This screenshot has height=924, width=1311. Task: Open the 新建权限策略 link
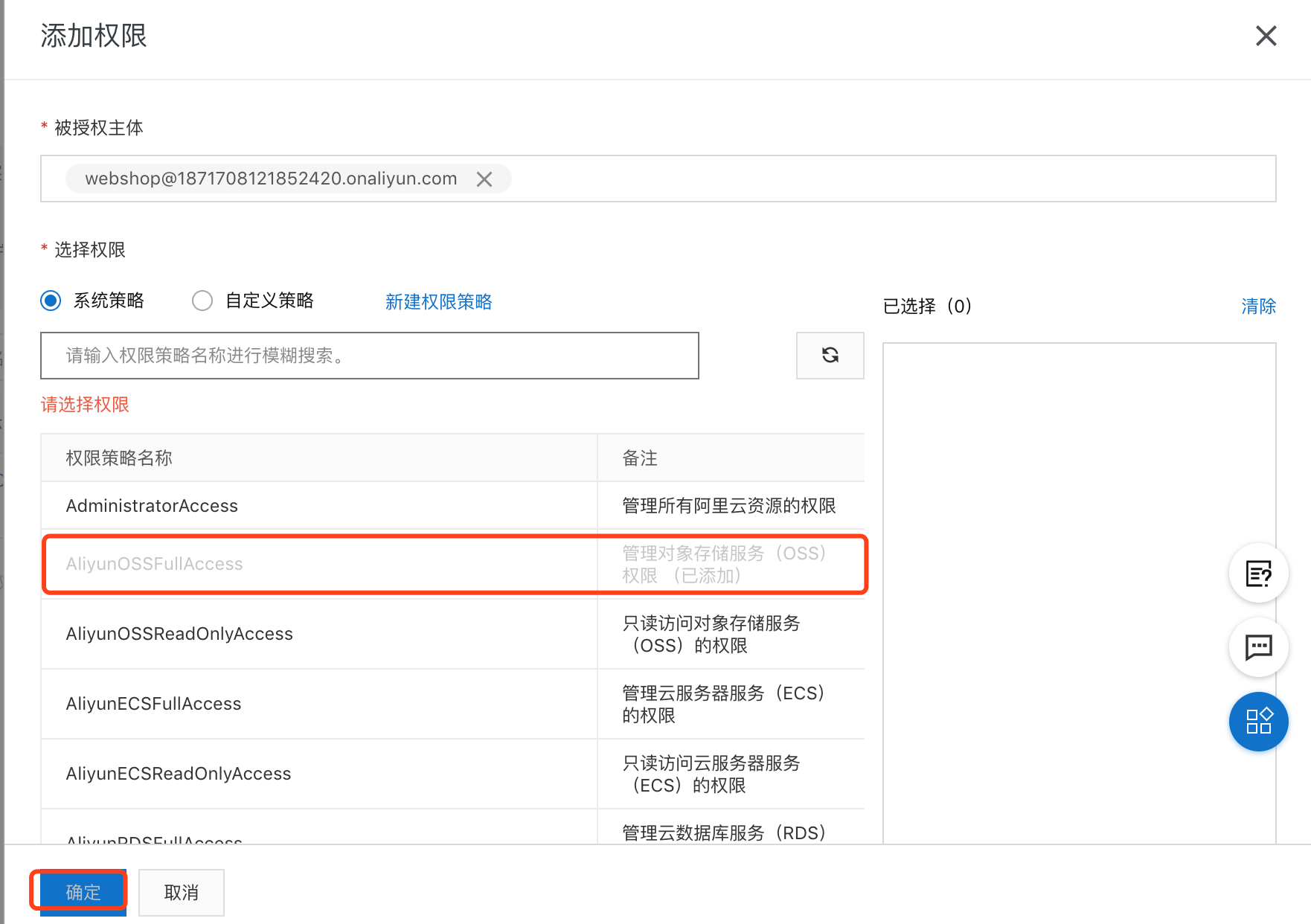(x=438, y=301)
